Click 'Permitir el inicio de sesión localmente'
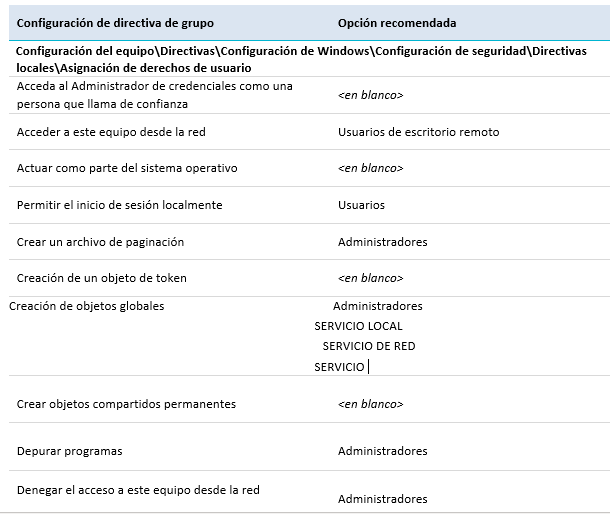Viewport: 610px width, 514px height. [119, 205]
